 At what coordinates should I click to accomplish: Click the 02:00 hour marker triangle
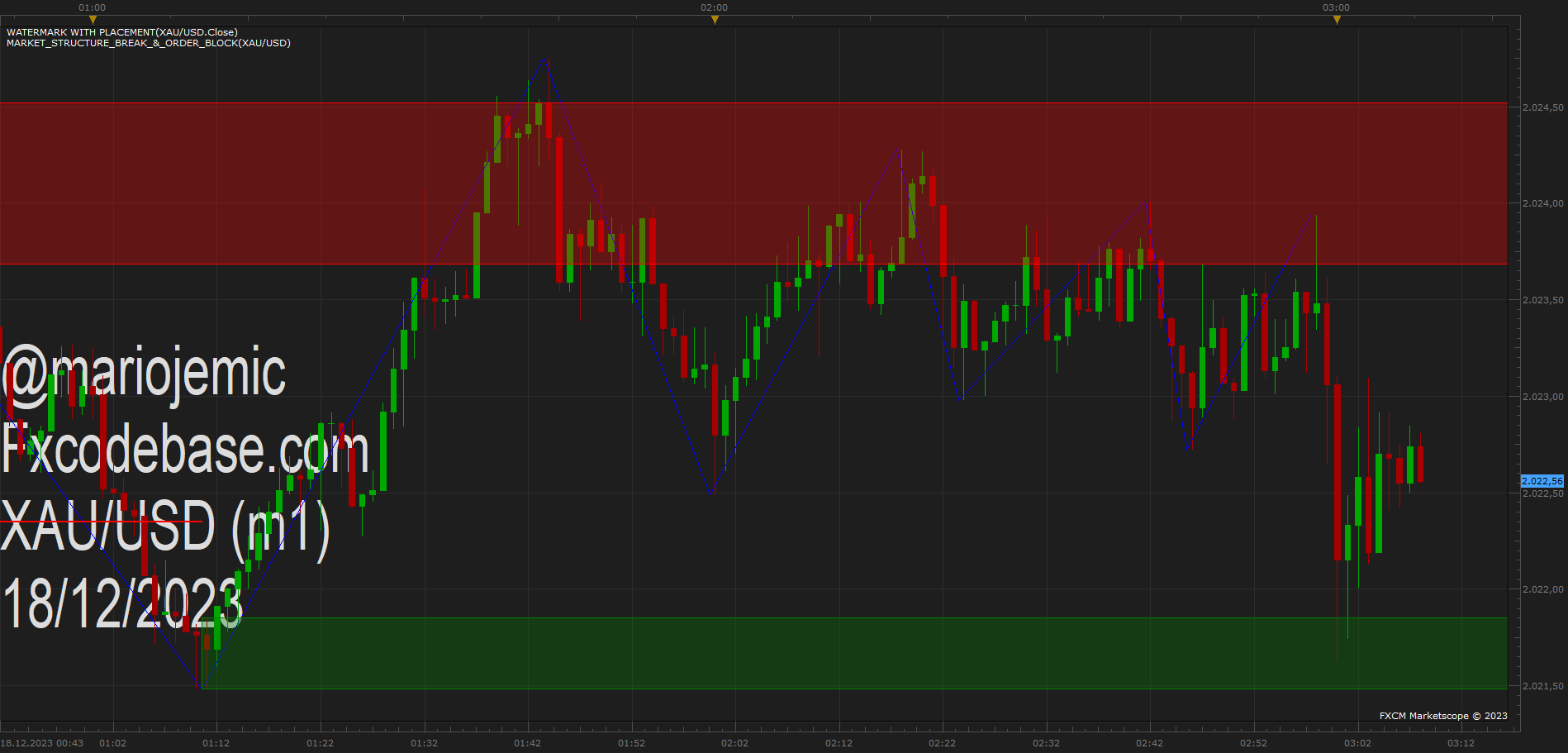(x=715, y=20)
